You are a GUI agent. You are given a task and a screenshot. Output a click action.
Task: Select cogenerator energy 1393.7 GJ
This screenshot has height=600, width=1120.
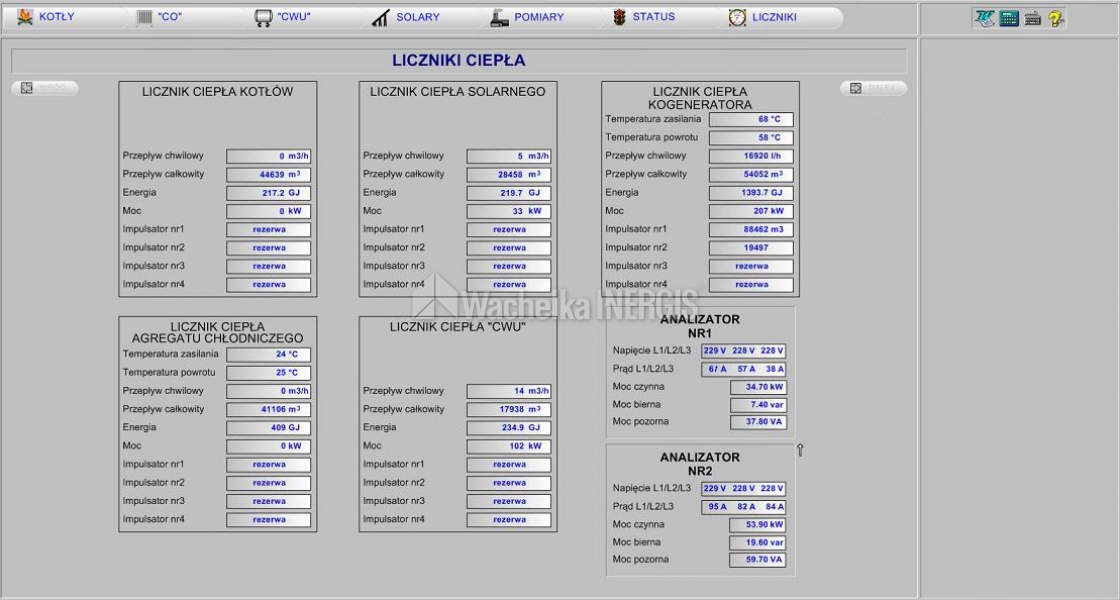point(751,193)
